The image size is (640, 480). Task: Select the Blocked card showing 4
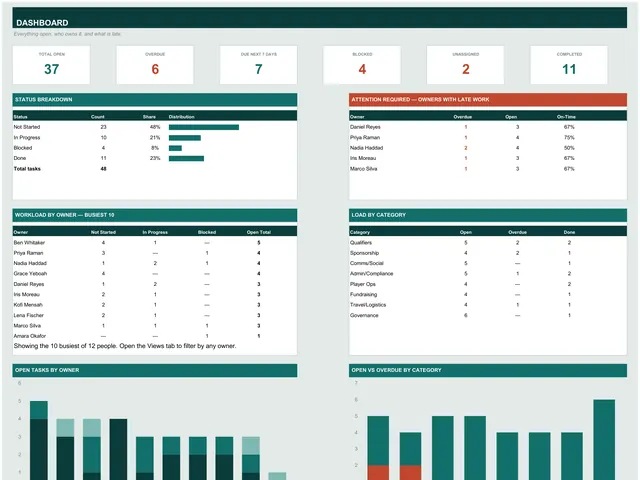tap(362, 65)
